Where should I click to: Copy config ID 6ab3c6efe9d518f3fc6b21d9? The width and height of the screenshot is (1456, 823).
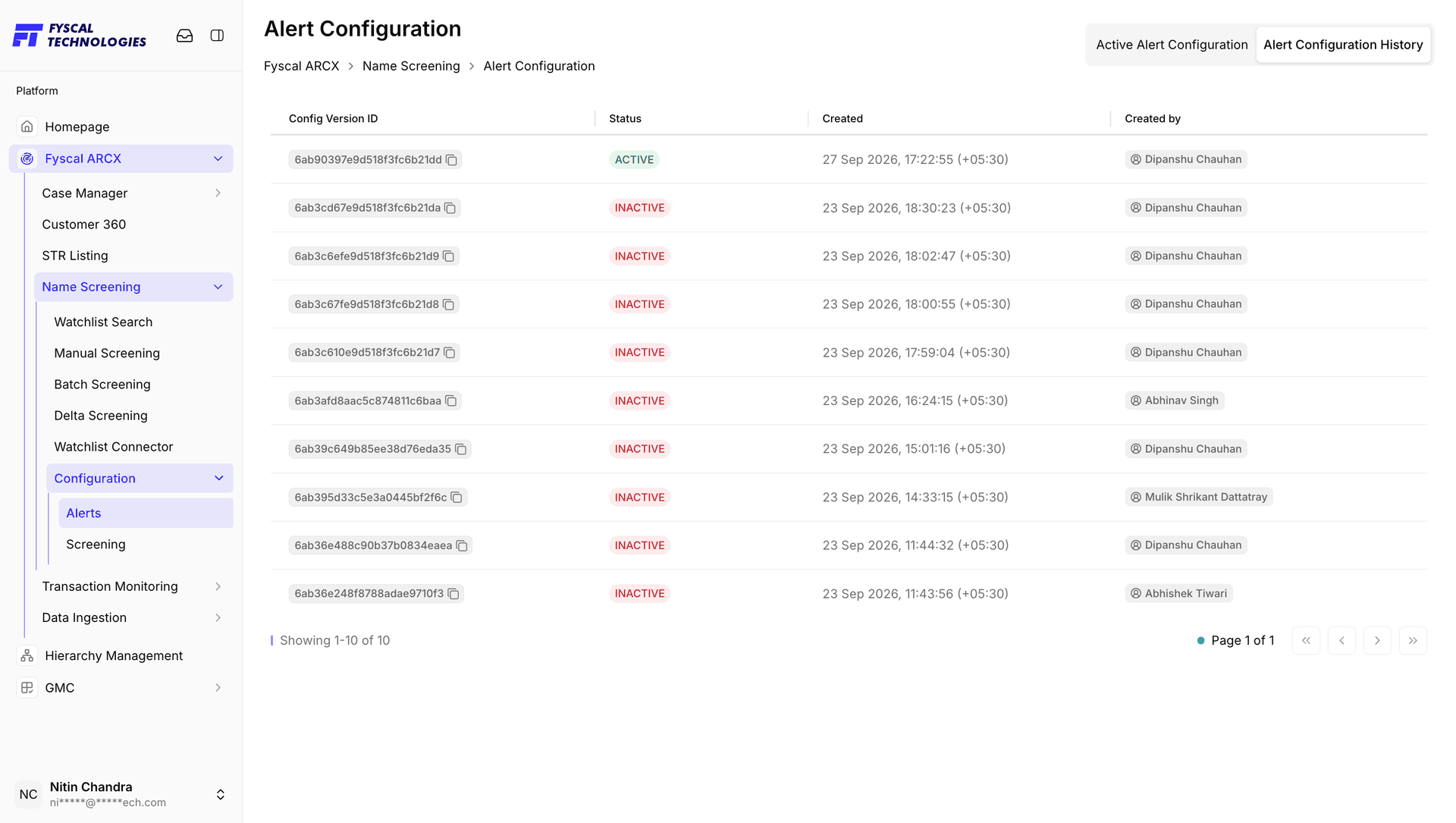[449, 256]
